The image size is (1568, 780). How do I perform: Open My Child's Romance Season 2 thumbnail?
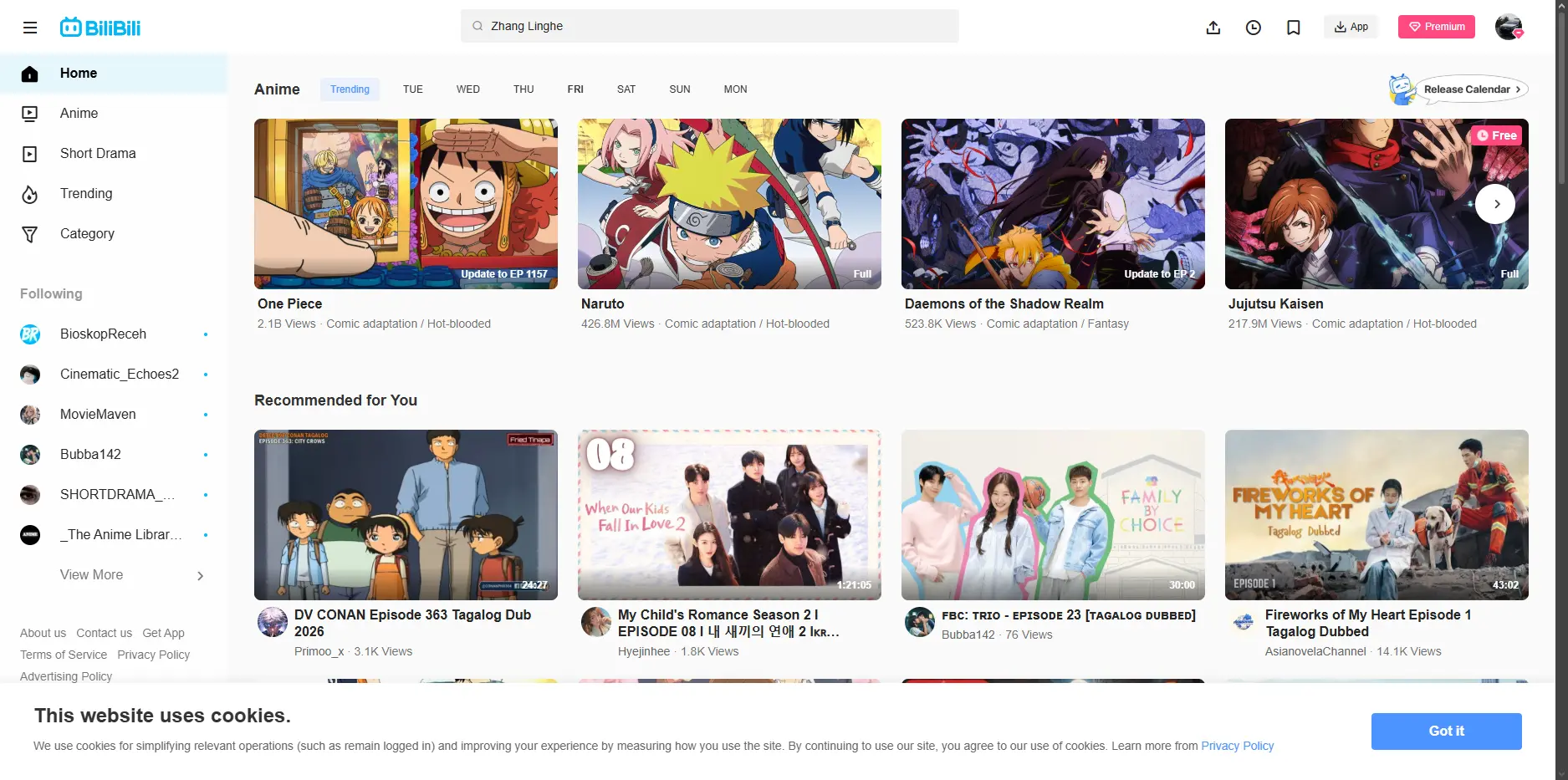(x=729, y=515)
